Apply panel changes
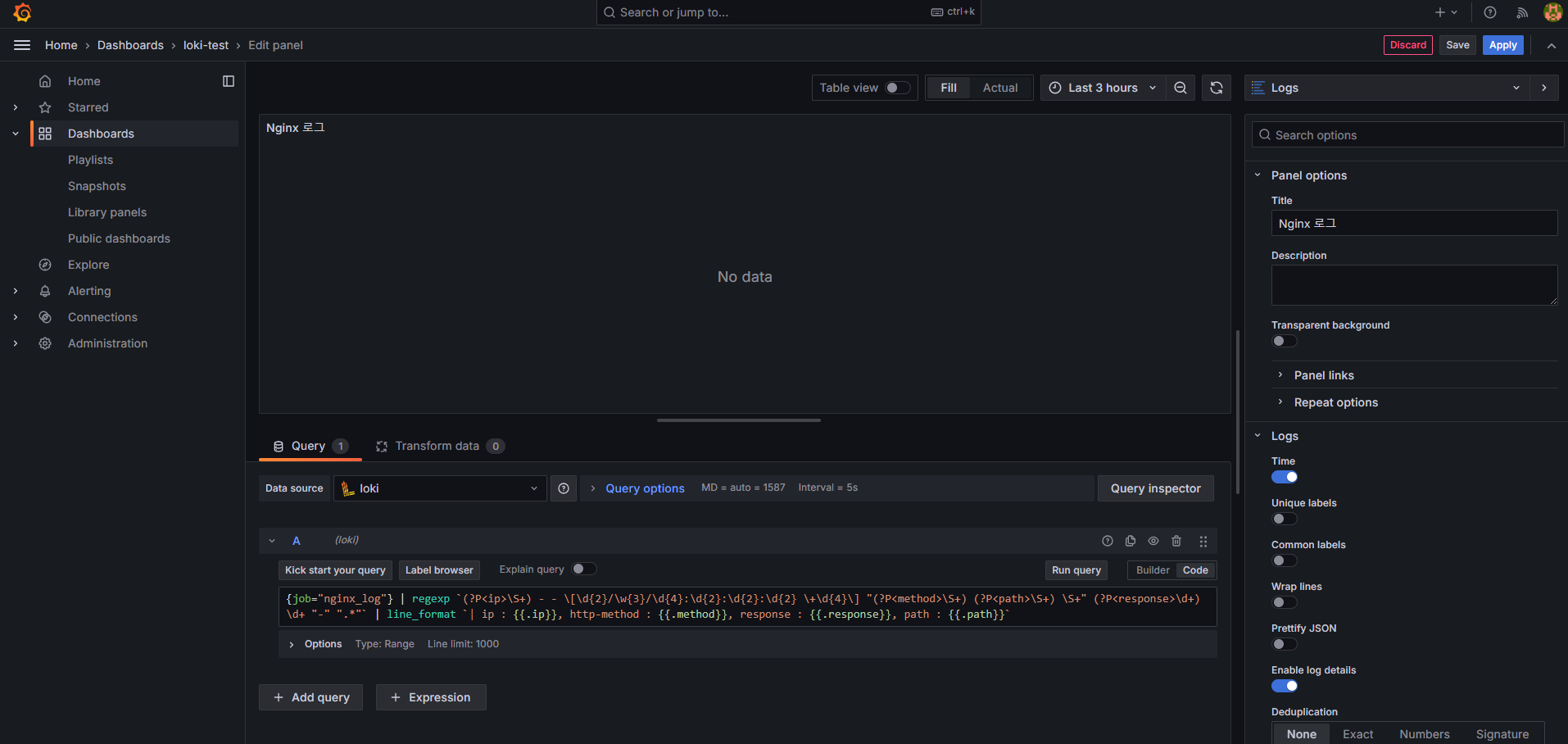Image resolution: width=1568 pixels, height=744 pixels. tap(1503, 45)
